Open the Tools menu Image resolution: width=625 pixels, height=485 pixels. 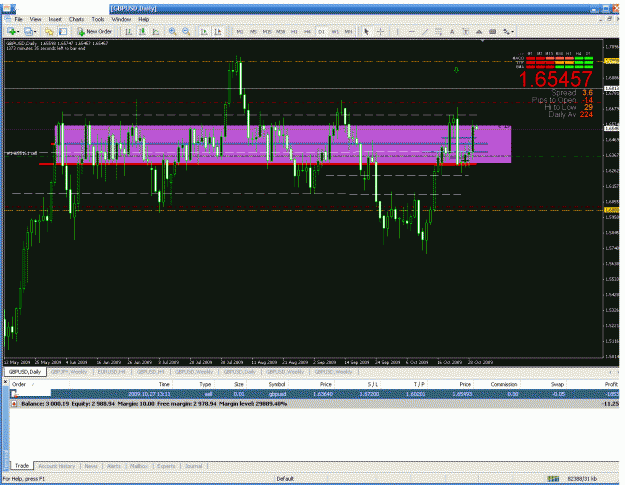click(x=98, y=19)
